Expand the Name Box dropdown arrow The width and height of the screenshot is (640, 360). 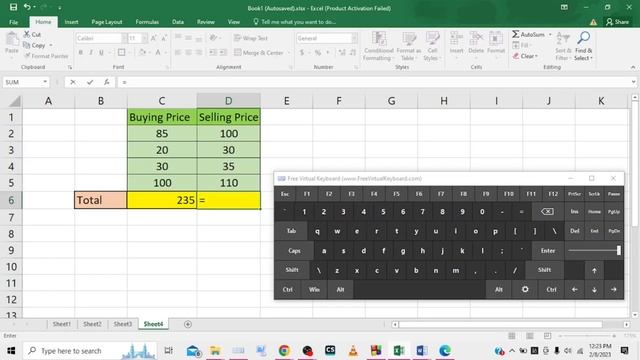45,82
